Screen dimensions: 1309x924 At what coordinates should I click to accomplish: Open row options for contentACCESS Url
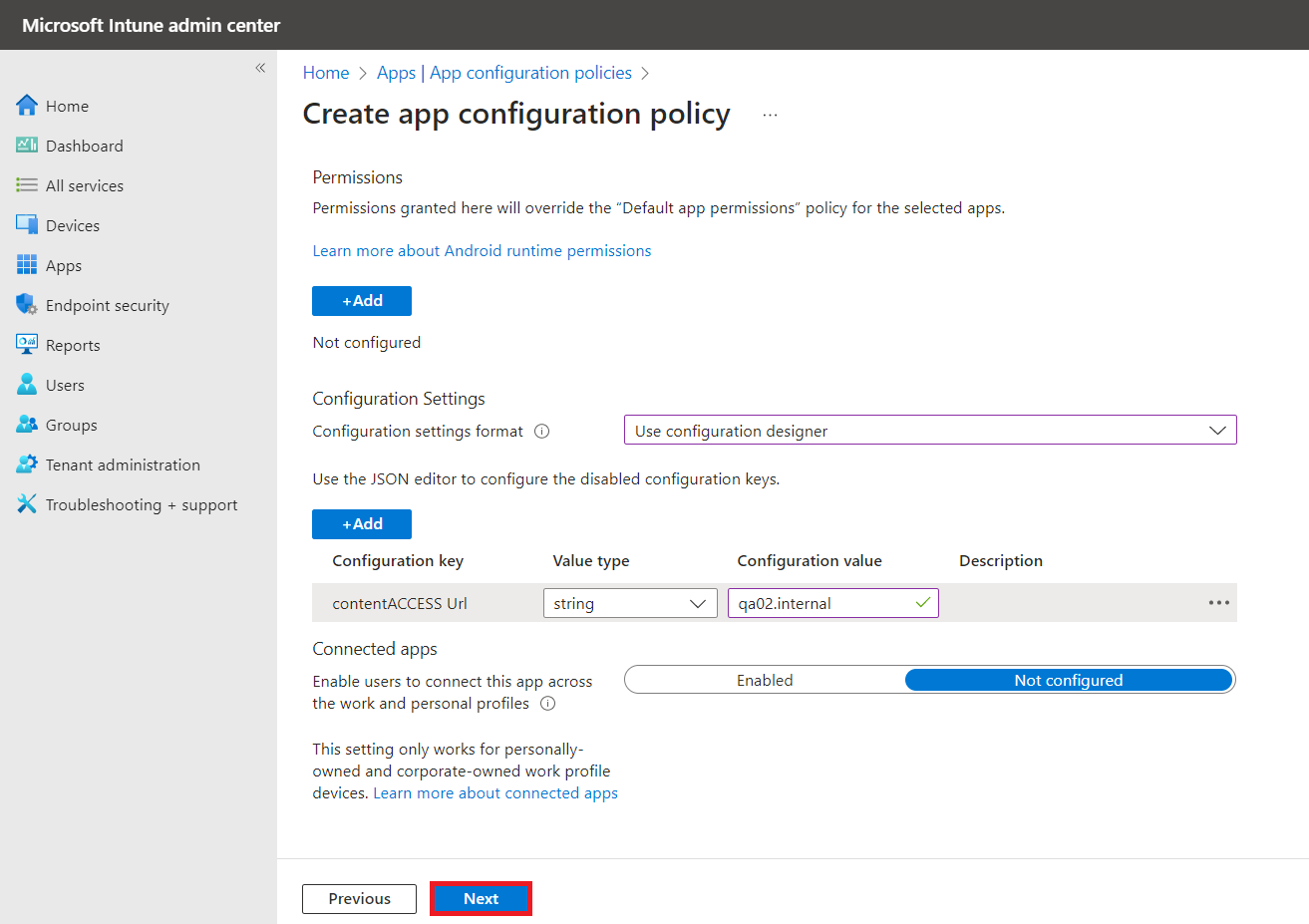click(x=1218, y=603)
